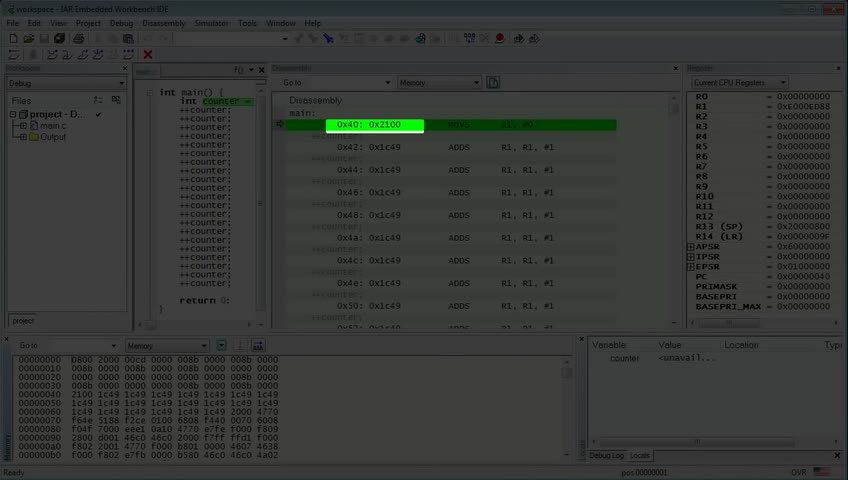Screen dimensions: 848x480
Task: Click the red Download and Debug icon
Action: (500, 38)
